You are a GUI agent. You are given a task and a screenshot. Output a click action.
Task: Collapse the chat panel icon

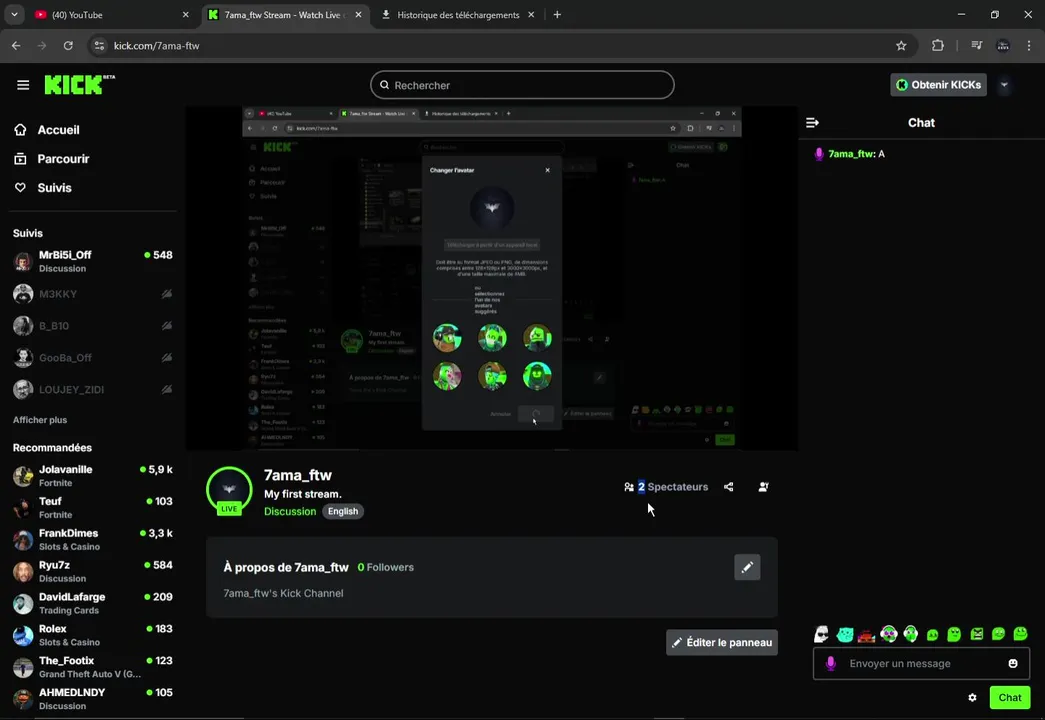(812, 123)
